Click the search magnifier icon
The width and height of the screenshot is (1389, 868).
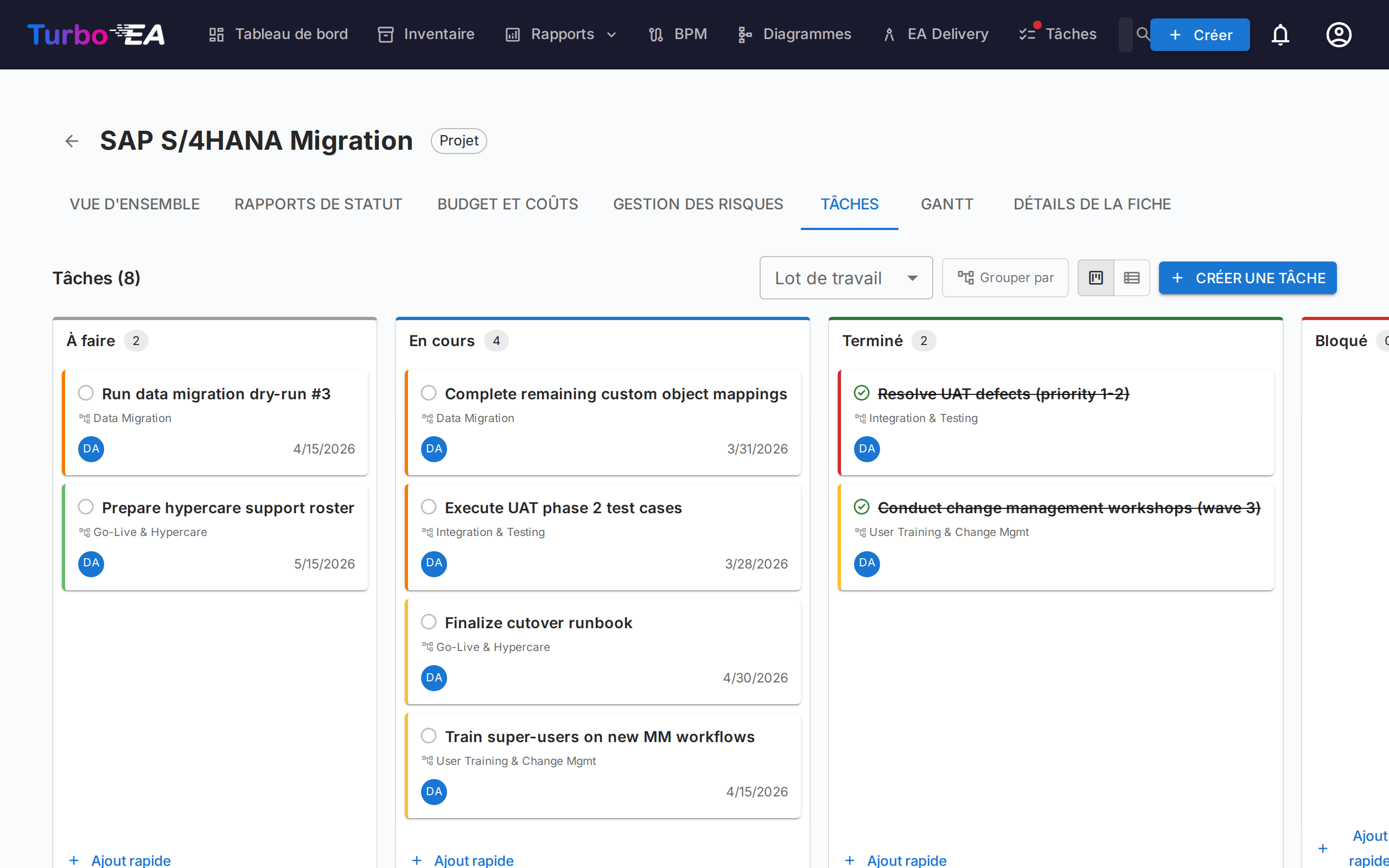pyautogui.click(x=1142, y=34)
